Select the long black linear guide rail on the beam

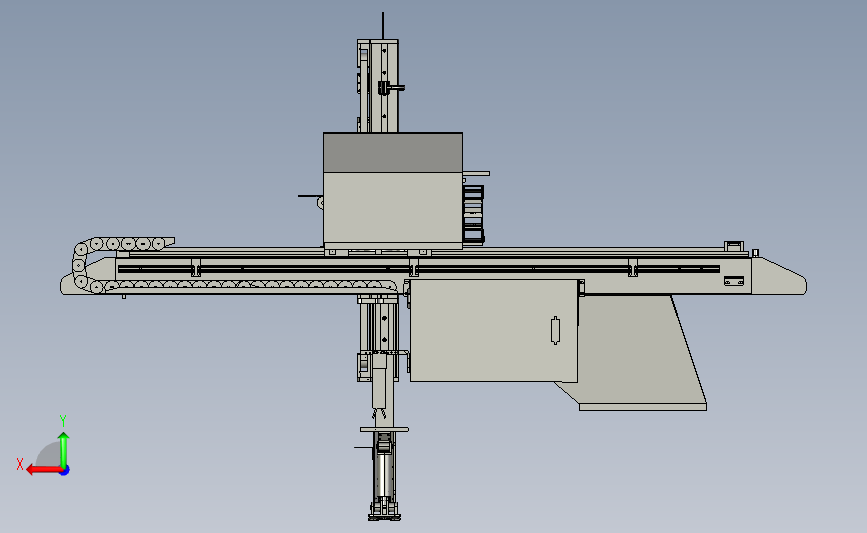coord(419,269)
